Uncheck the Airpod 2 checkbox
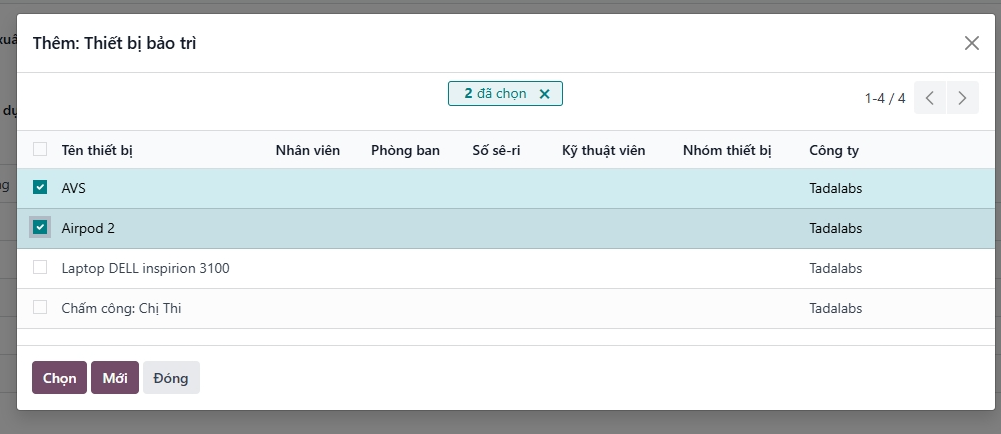1001x434 pixels. pos(40,227)
